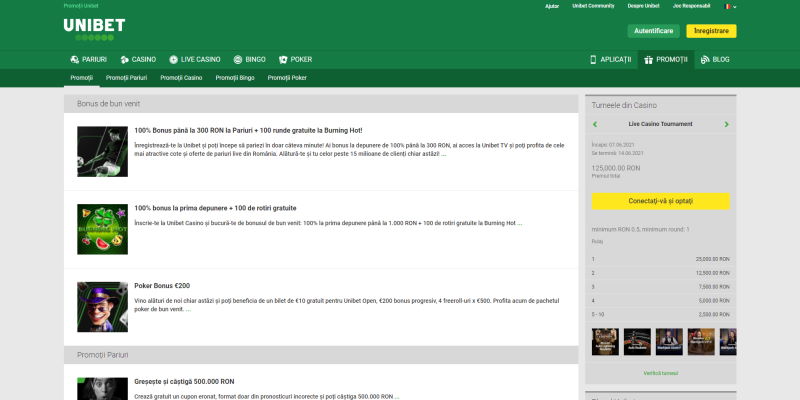Viewport: 800px width, 400px height.
Task: Show next tournament with right arrow
Action: click(726, 125)
